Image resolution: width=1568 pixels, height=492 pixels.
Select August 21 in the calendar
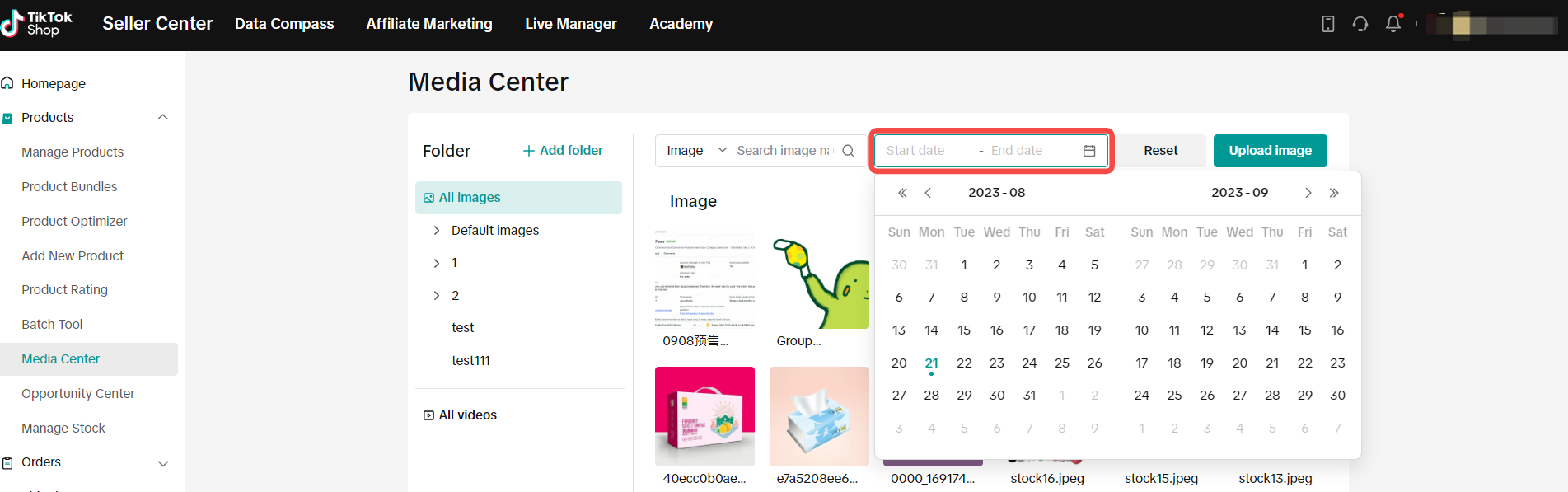pos(931,363)
